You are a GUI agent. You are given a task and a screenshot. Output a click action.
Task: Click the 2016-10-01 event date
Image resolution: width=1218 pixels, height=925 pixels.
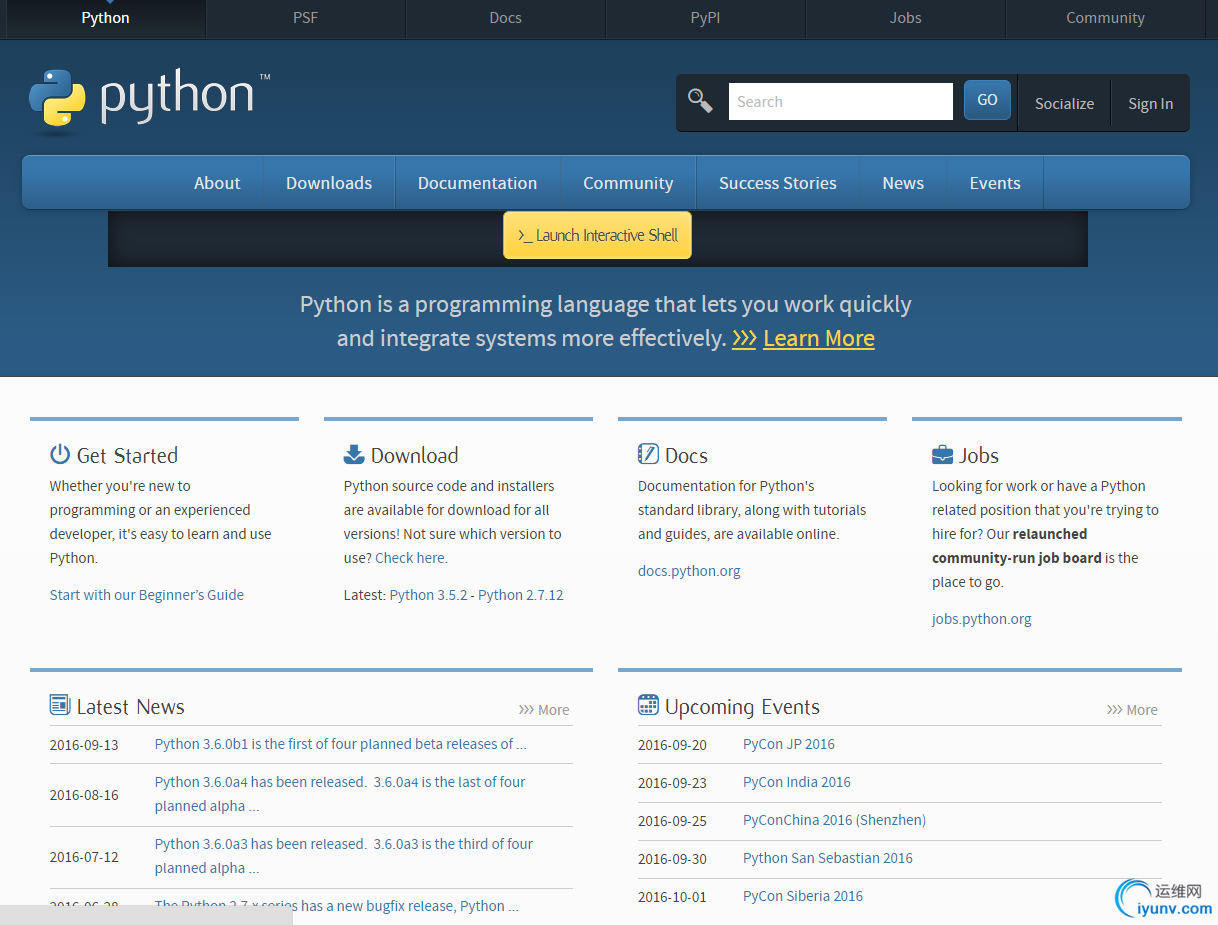click(x=672, y=897)
